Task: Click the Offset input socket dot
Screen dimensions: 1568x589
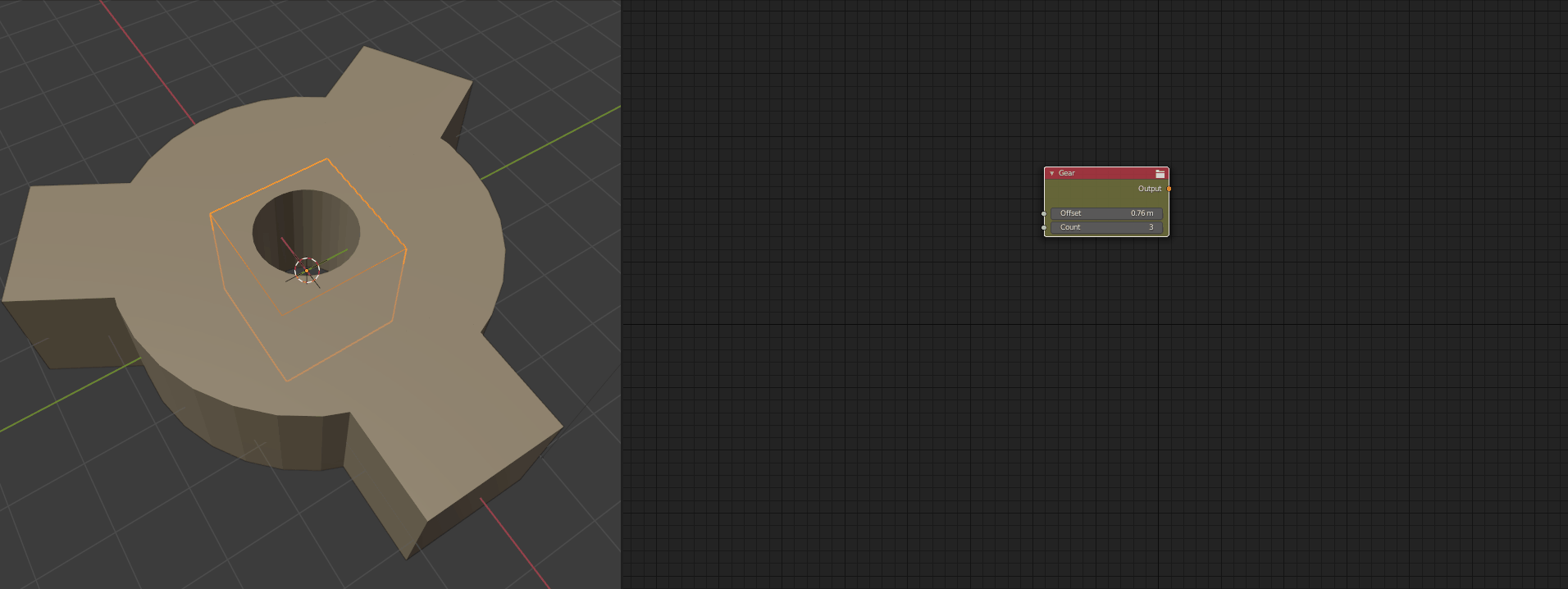Action: [x=1044, y=213]
